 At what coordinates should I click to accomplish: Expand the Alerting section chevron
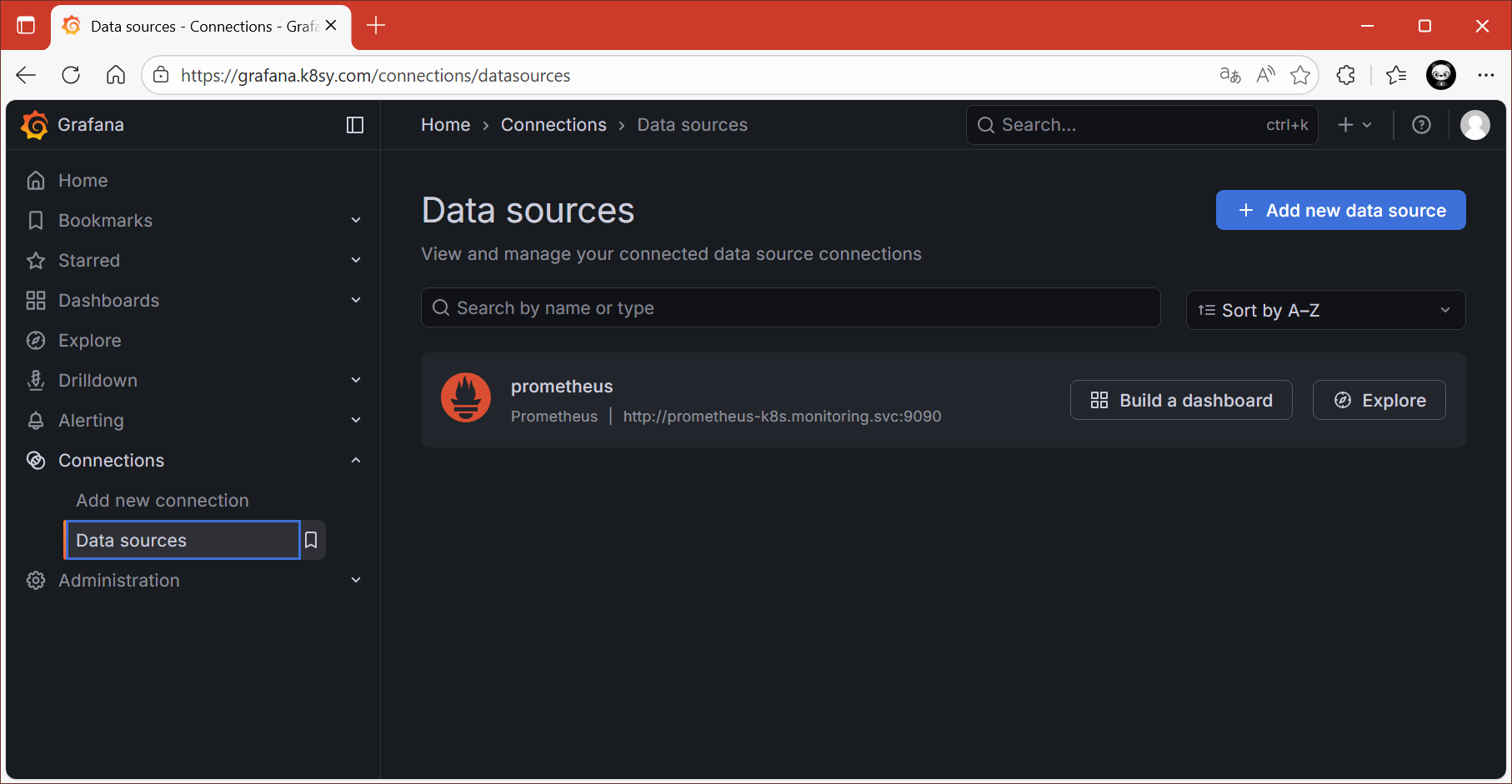click(356, 420)
